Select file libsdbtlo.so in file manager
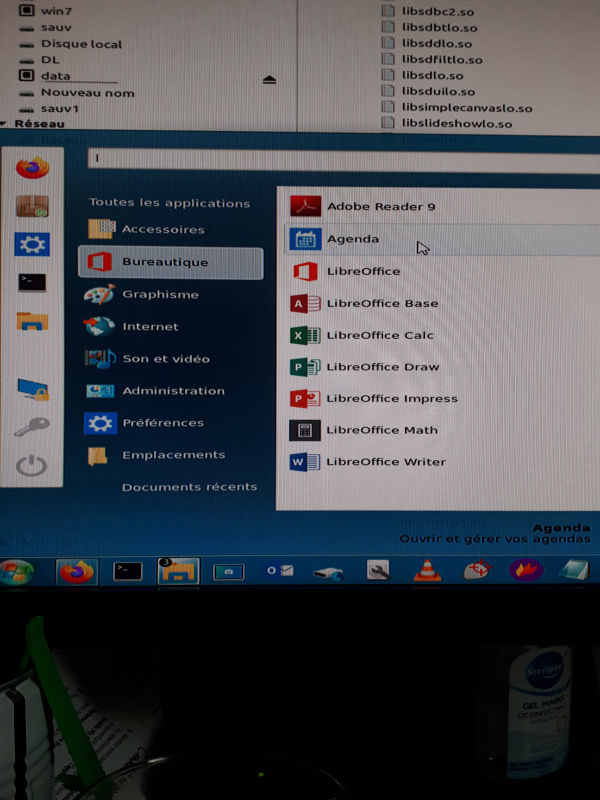 pyautogui.click(x=430, y=28)
